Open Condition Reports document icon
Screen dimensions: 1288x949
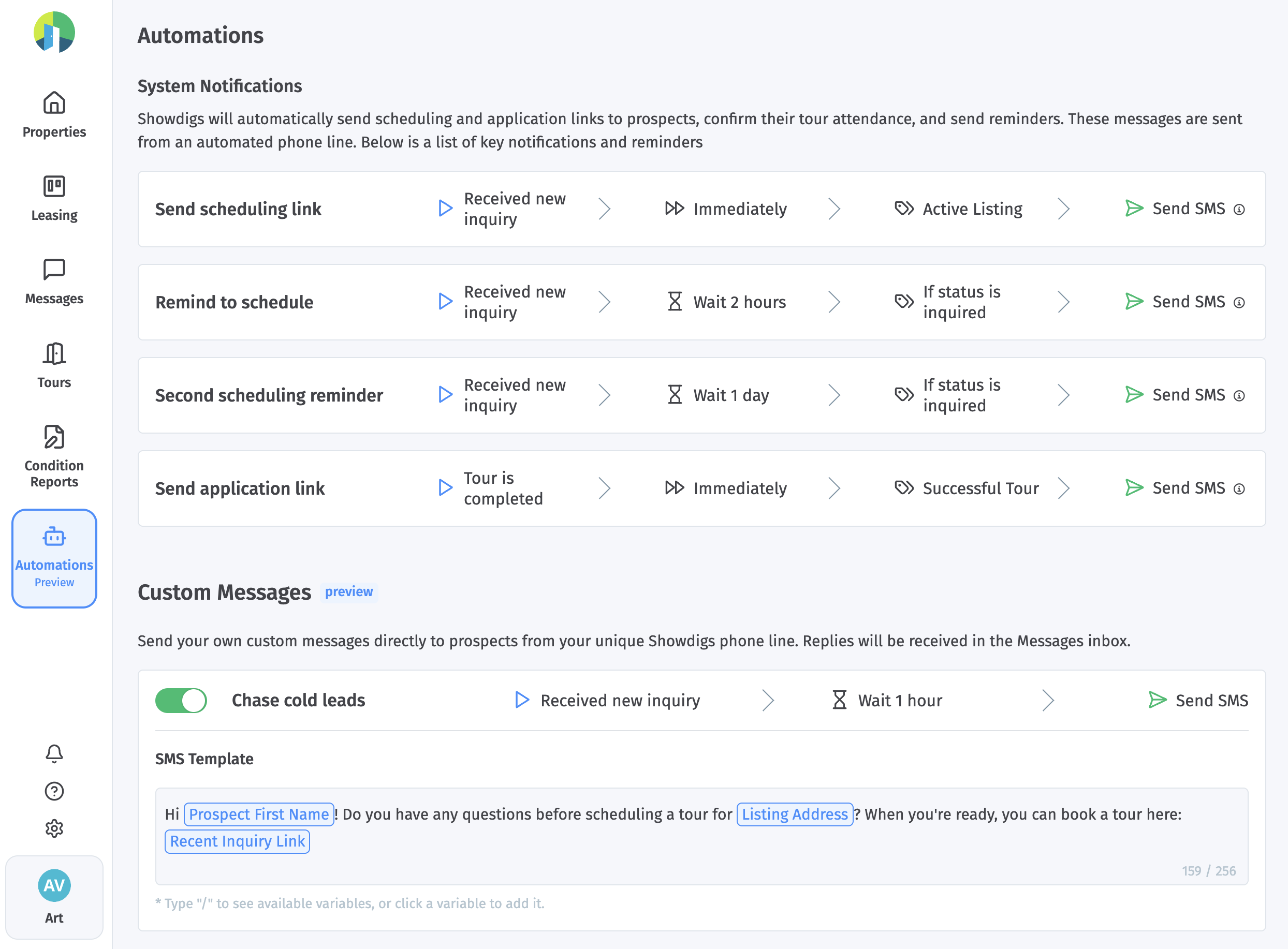click(54, 437)
